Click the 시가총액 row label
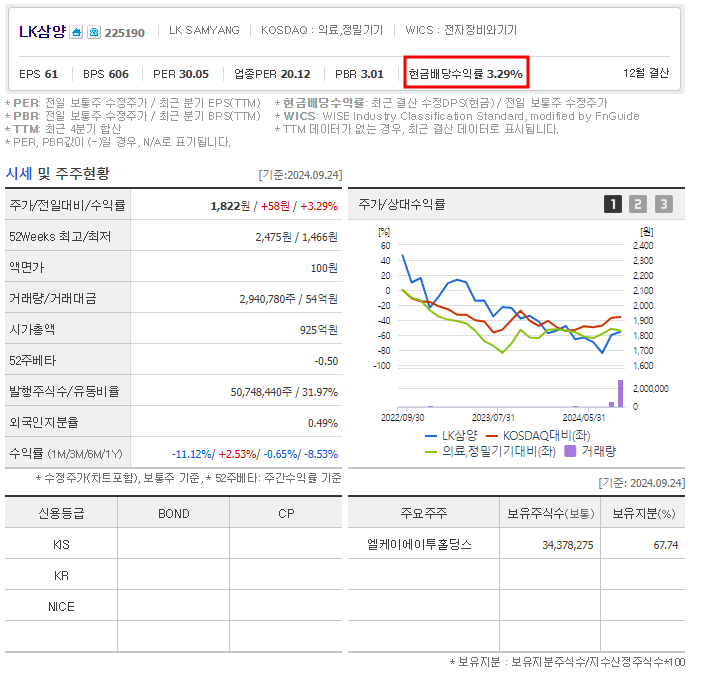The width and height of the screenshot is (701, 680). click(32, 329)
